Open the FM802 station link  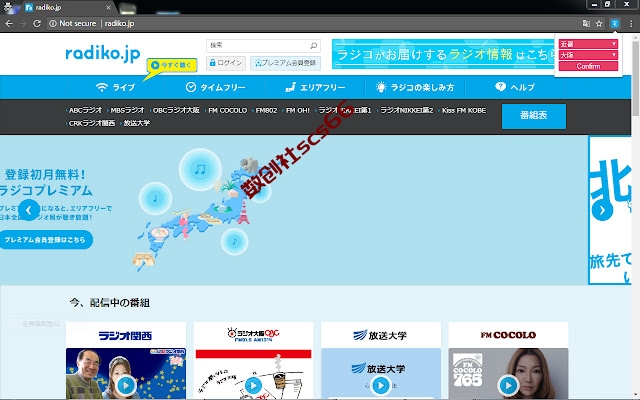266,110
